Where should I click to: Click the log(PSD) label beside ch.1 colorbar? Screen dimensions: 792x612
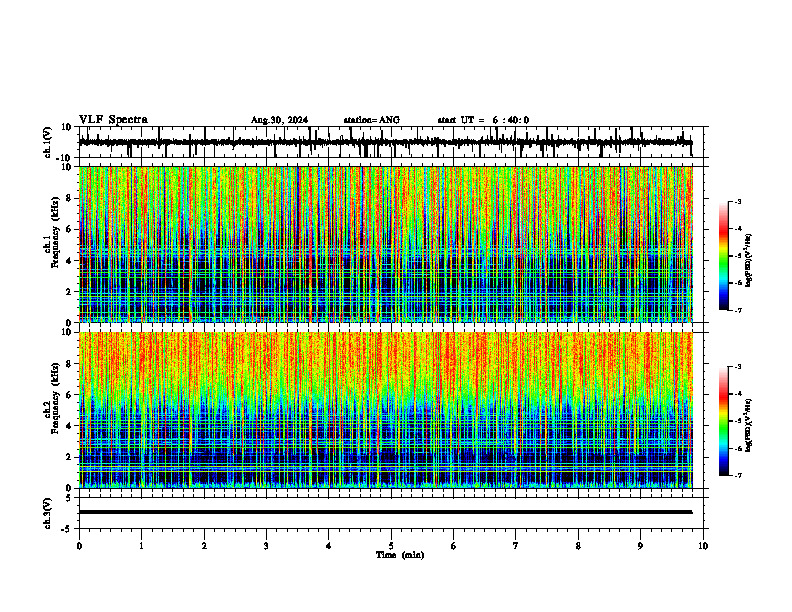tap(749, 261)
